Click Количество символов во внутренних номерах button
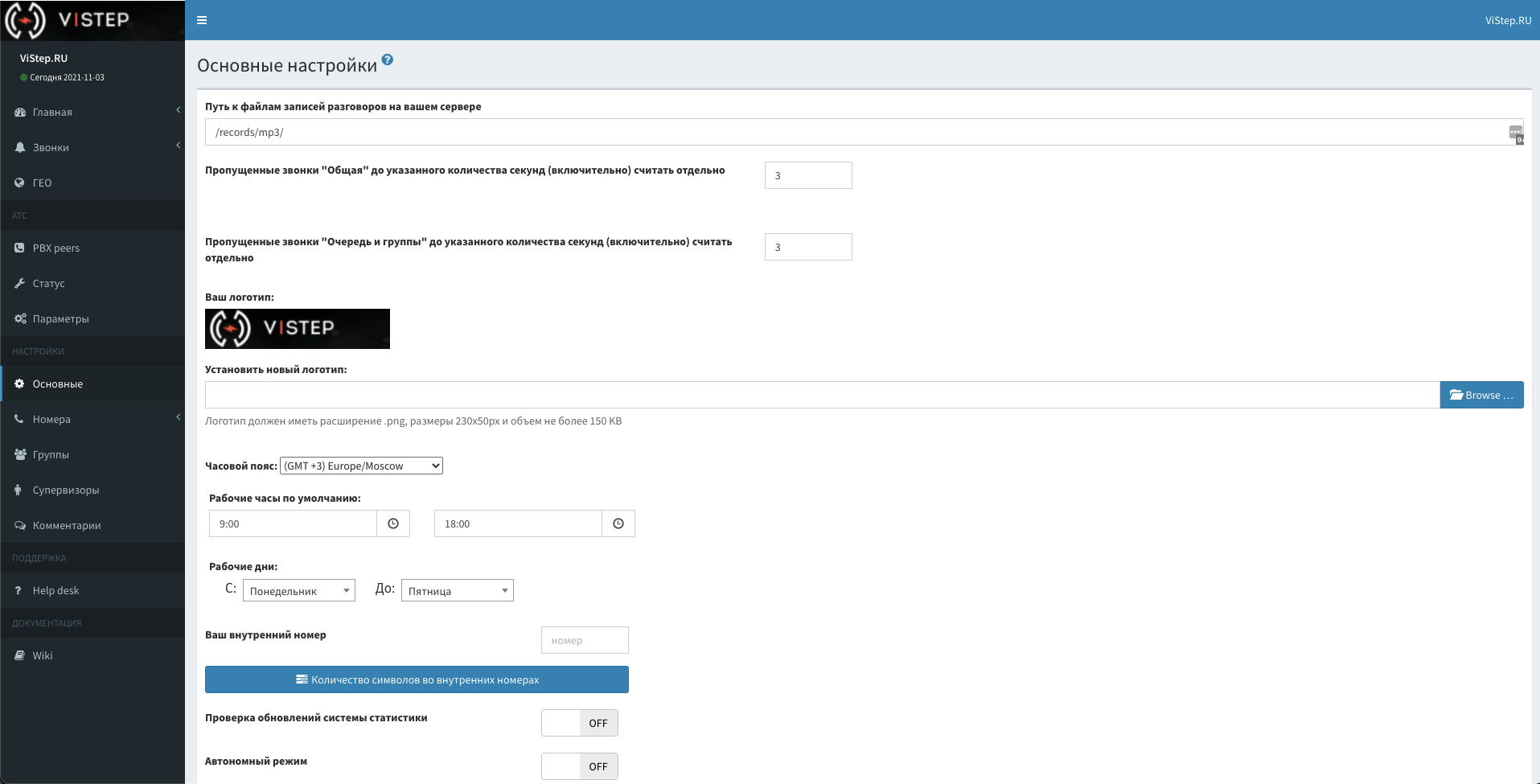The height and width of the screenshot is (784, 1540). coord(417,679)
